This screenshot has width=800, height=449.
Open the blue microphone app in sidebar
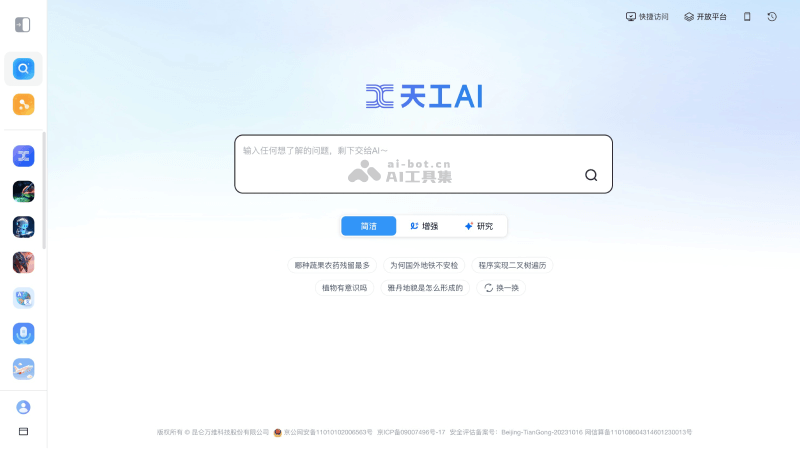23,333
